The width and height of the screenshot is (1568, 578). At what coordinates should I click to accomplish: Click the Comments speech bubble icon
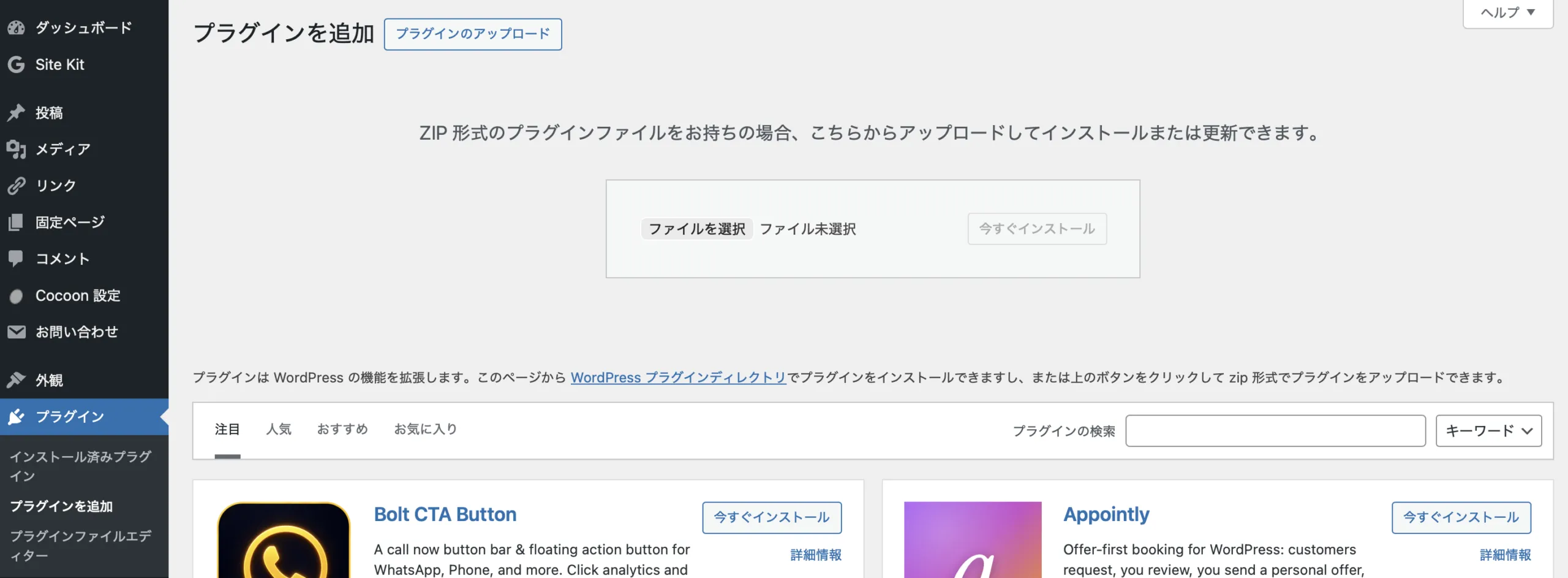pos(16,259)
